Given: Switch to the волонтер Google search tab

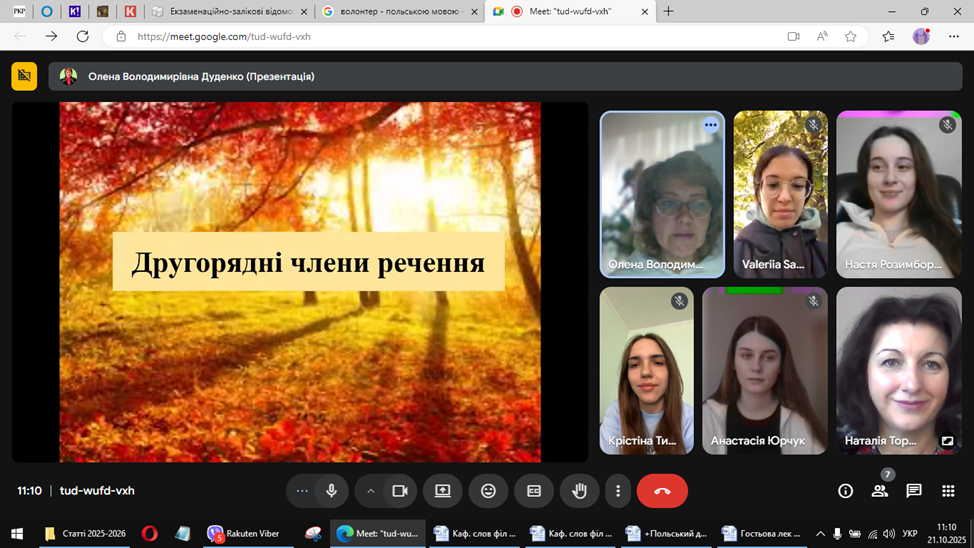Looking at the screenshot, I should [398, 12].
